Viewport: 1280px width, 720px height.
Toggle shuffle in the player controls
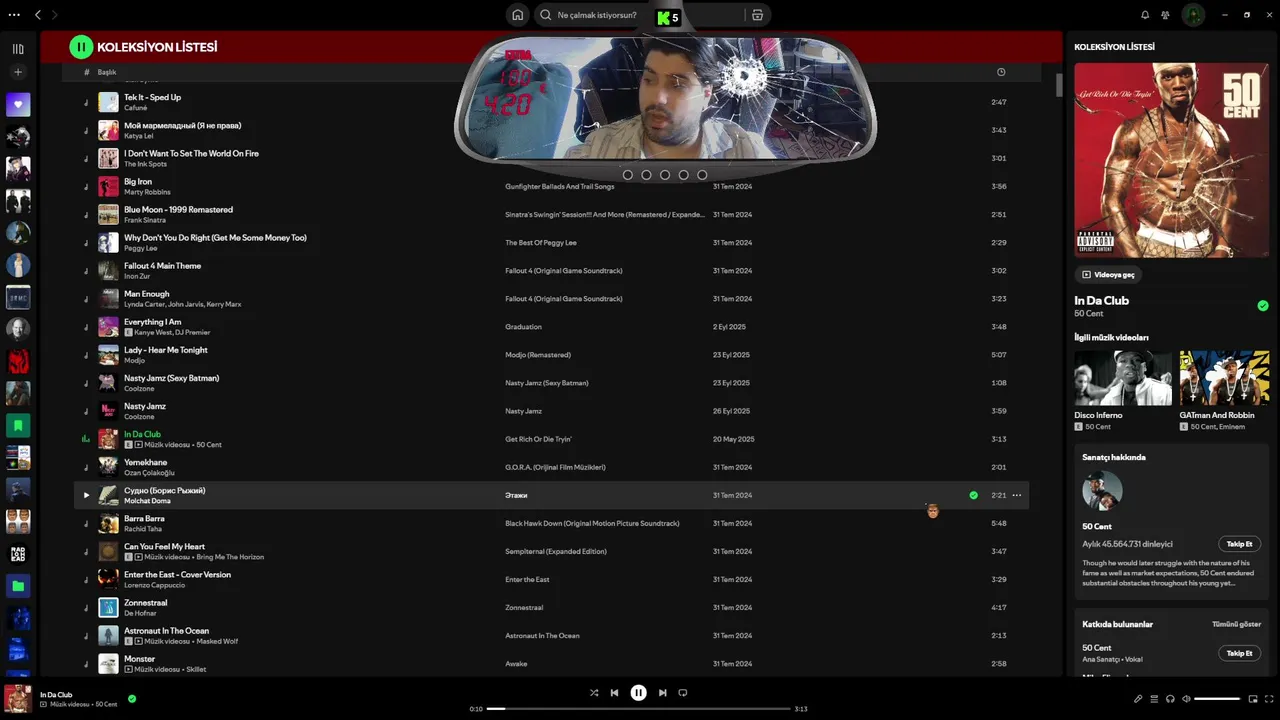coord(594,692)
